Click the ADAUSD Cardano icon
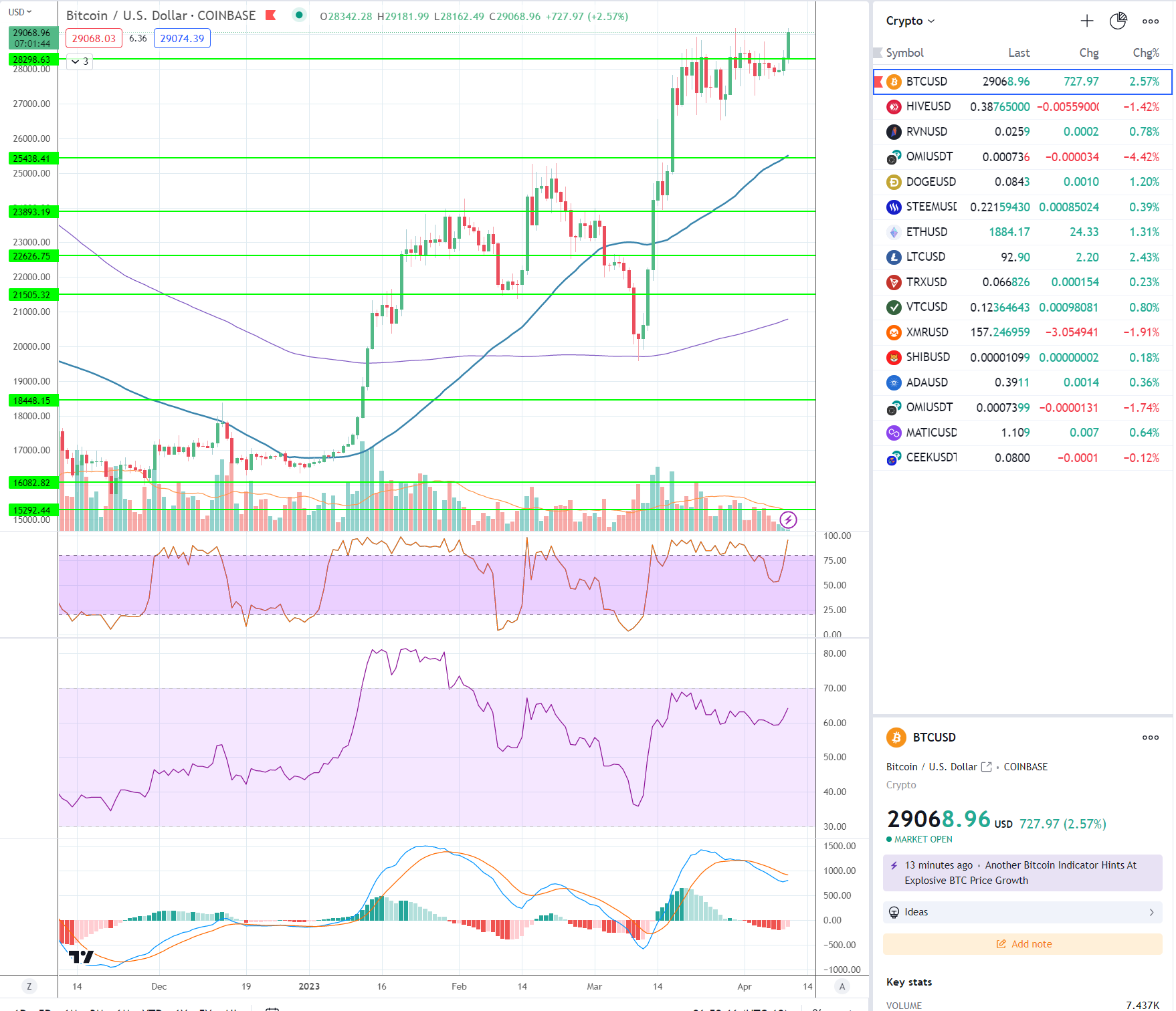This screenshot has height=1011, width=1176. click(894, 382)
